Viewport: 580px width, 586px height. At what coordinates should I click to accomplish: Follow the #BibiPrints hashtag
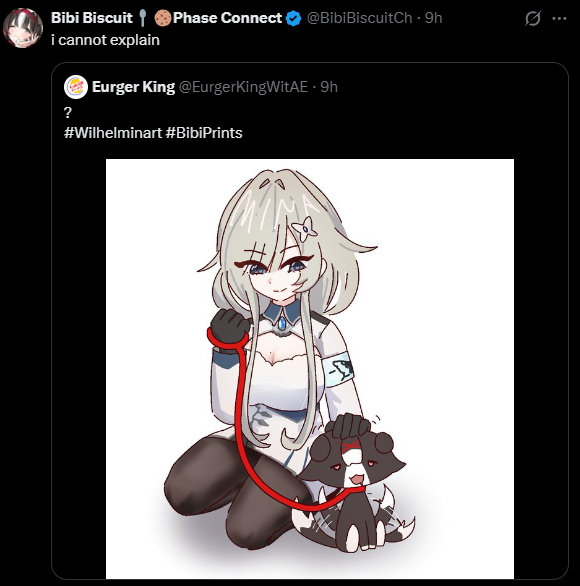pos(204,133)
